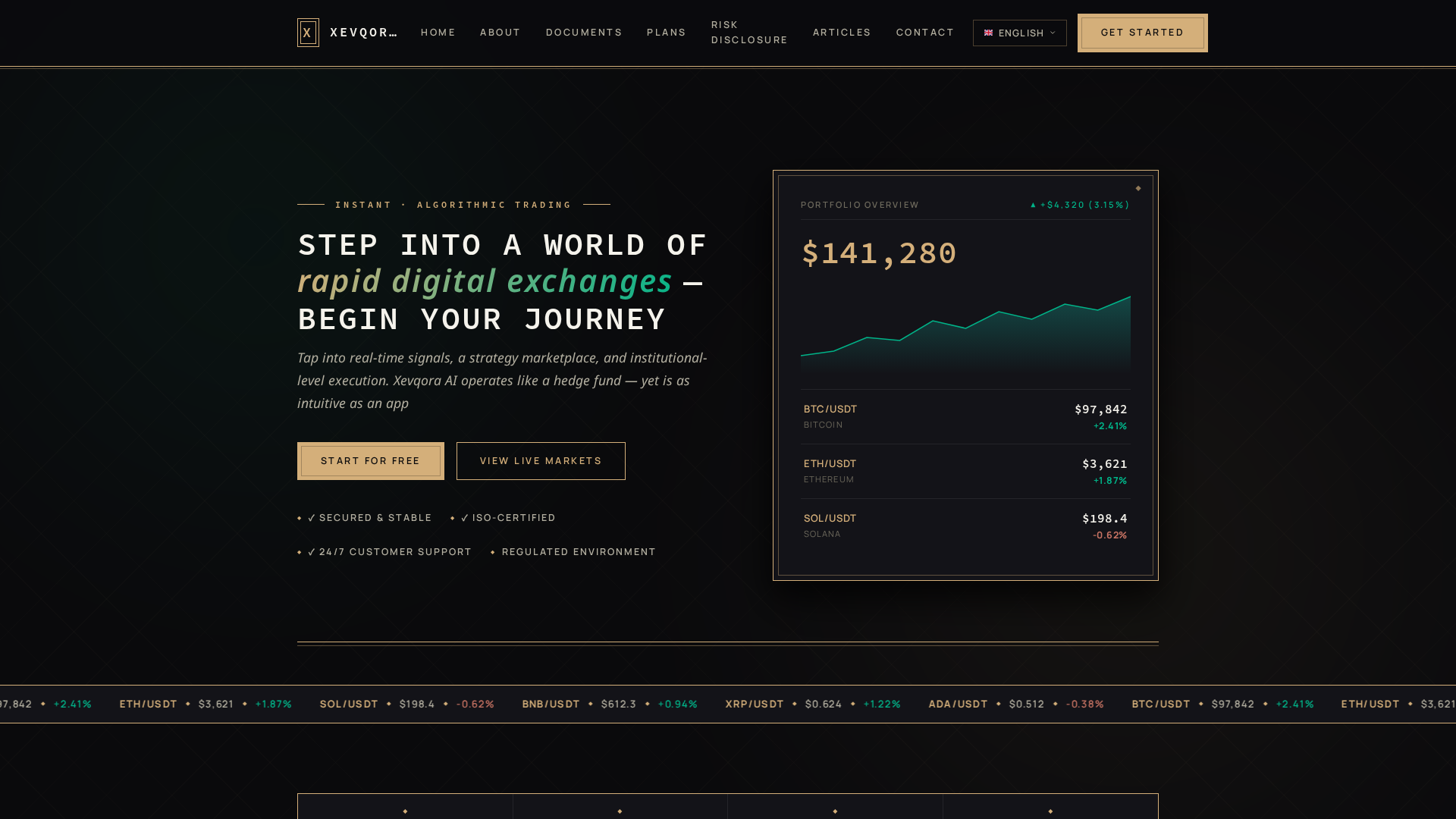The width and height of the screenshot is (1456, 819).
Task: Click the Get Started button
Action: pos(1142,33)
